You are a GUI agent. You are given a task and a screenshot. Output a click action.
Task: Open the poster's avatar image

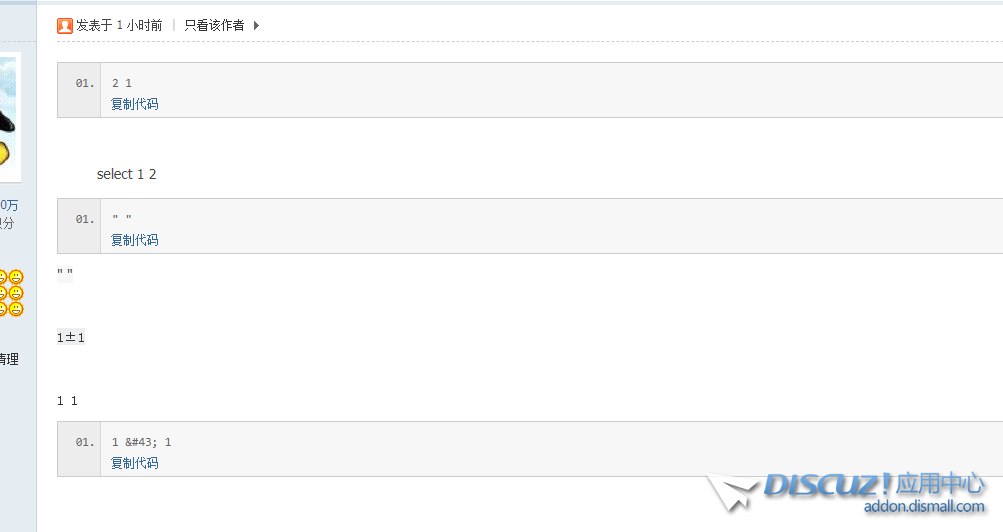click(x=10, y=118)
